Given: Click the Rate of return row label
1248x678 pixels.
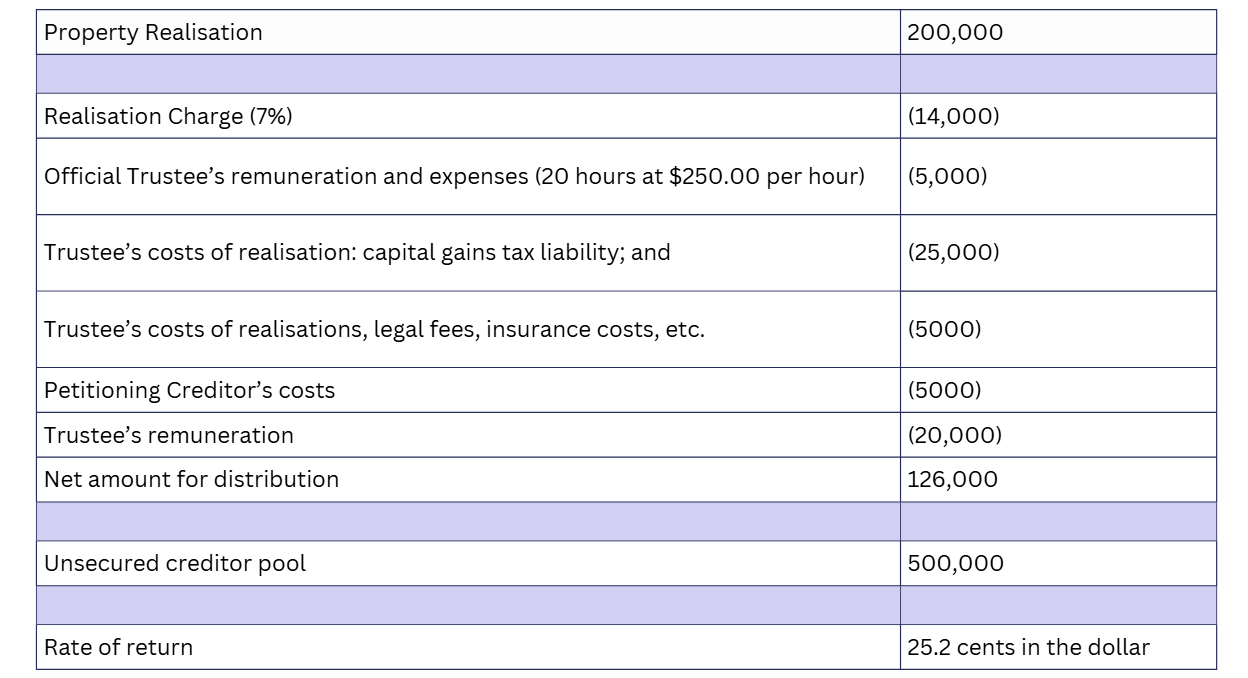Looking at the screenshot, I should [118, 647].
